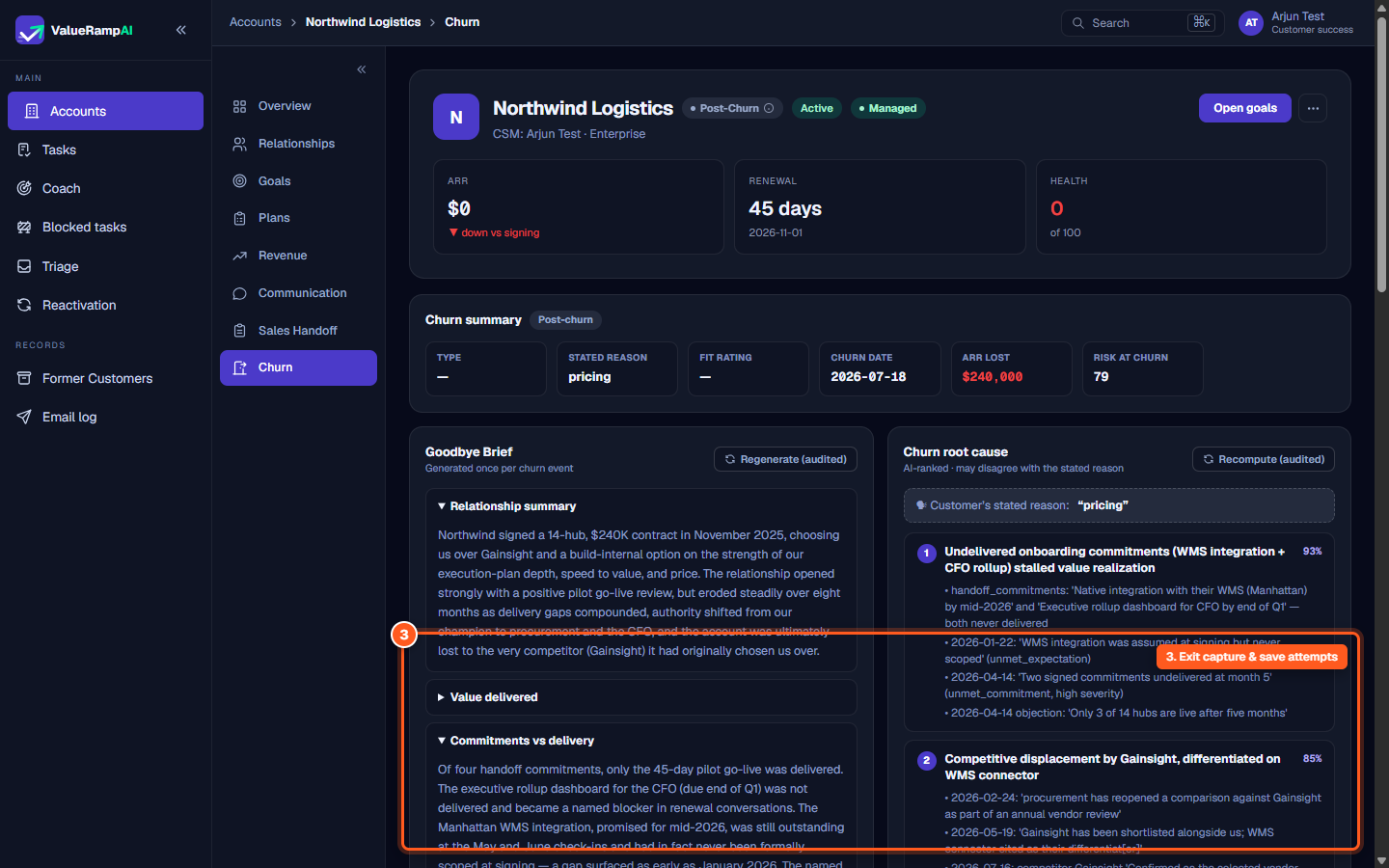
Task: Click the Goals target icon
Action: pos(240,181)
